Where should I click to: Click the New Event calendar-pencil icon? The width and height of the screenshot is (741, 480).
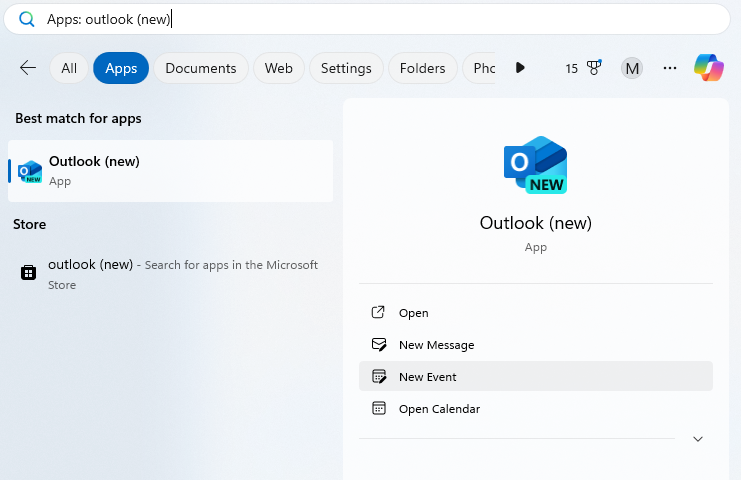click(x=379, y=376)
